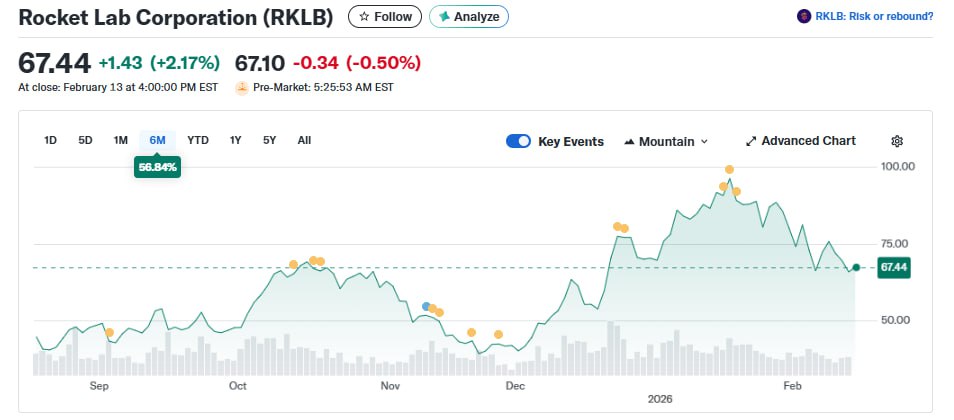Click the Follow button

point(385,17)
